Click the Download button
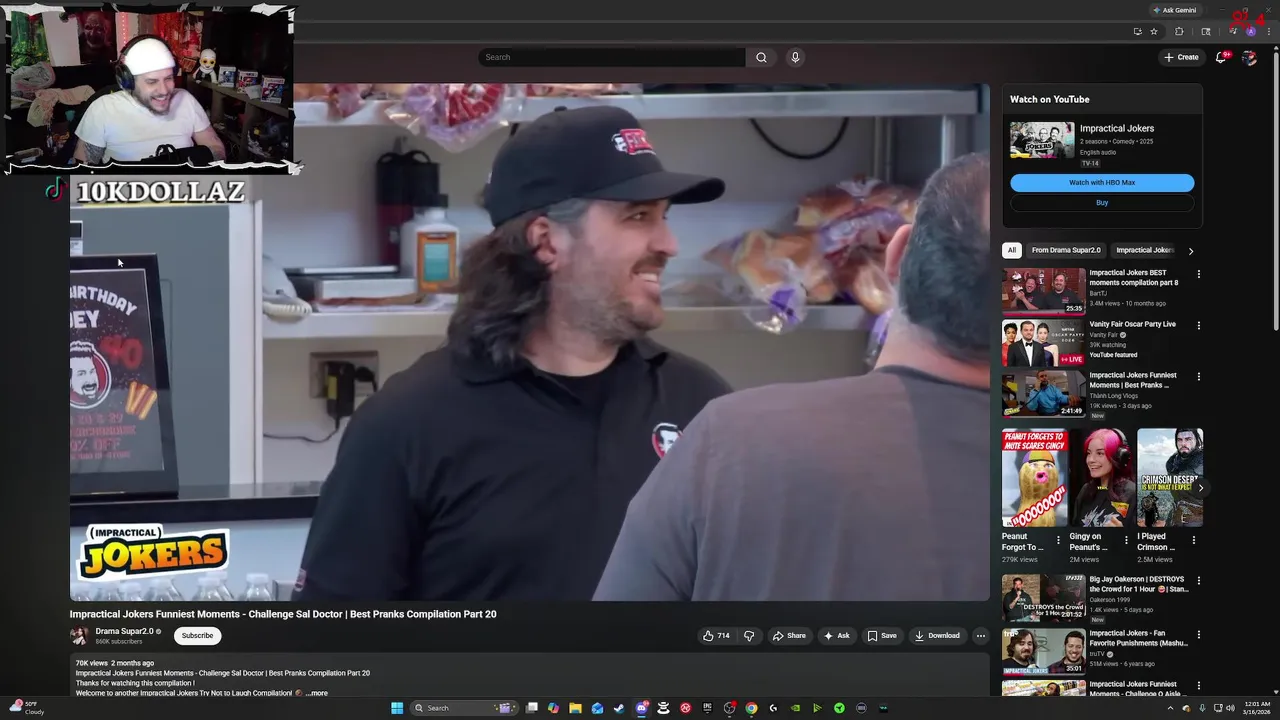 (937, 636)
